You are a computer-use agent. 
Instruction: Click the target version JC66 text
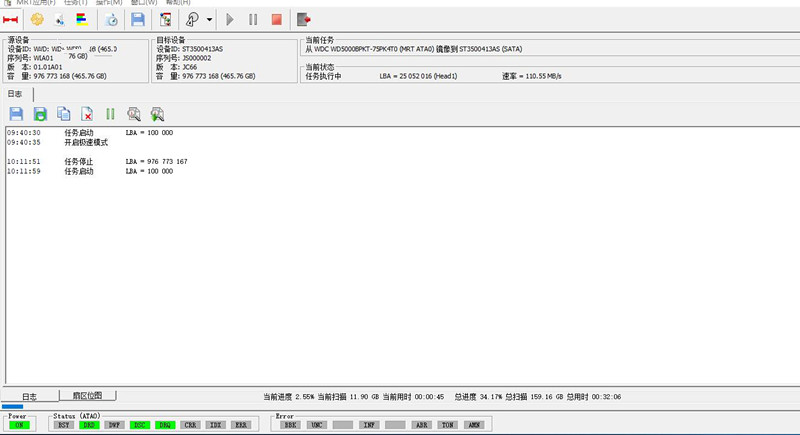tap(189, 67)
